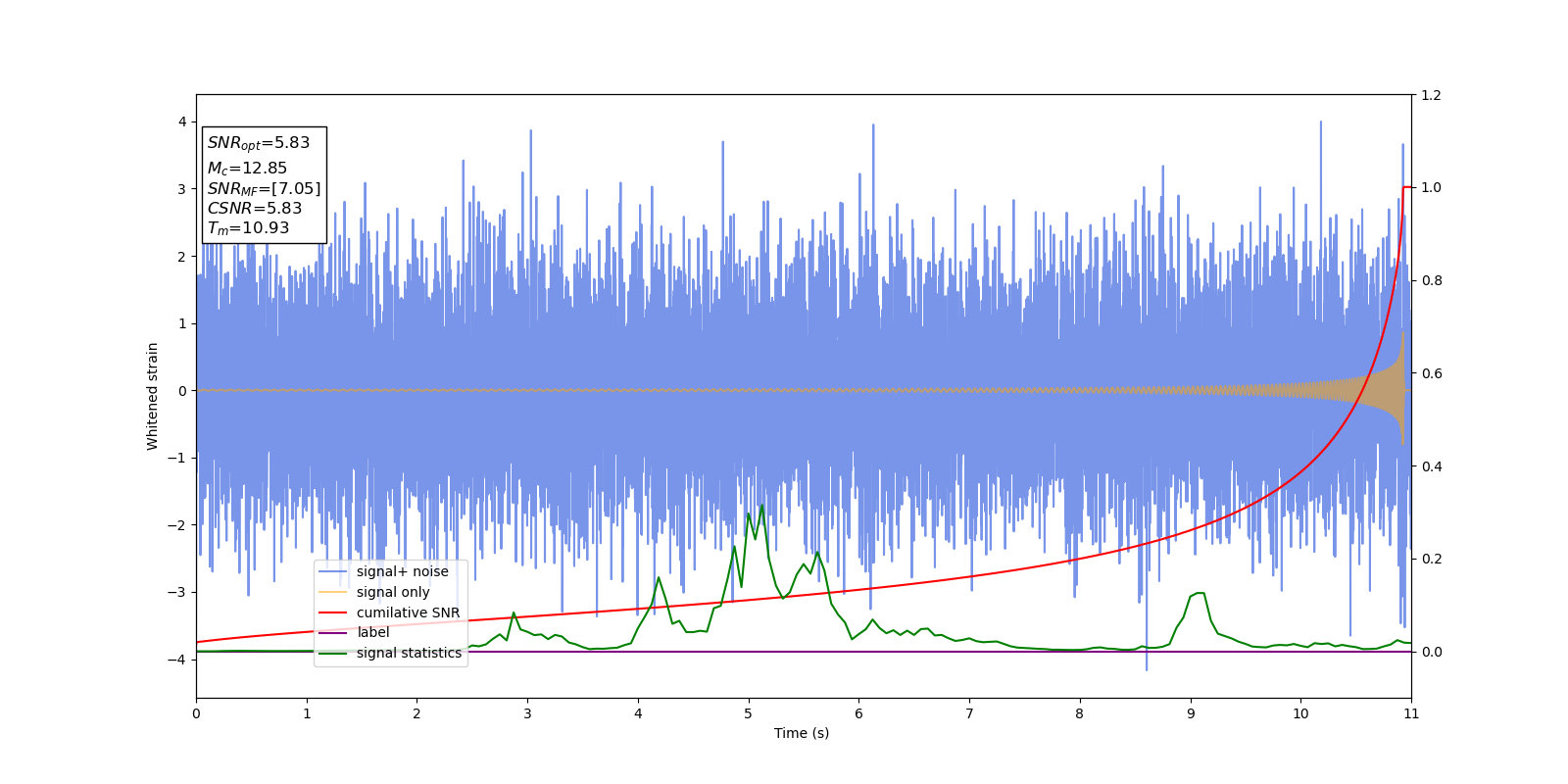Click the 'signal statistics' legend entry
1568x784 pixels.
tap(409, 653)
